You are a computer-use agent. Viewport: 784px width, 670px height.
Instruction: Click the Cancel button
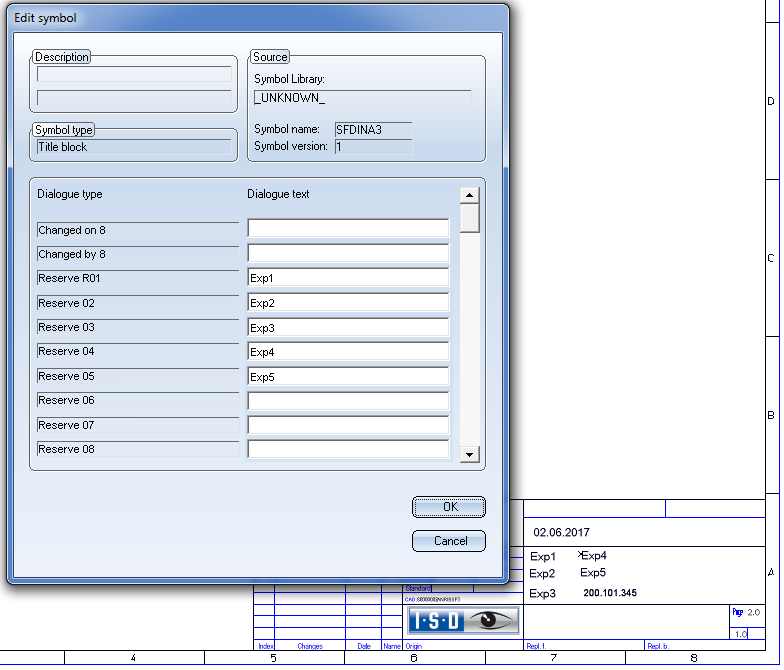point(448,541)
